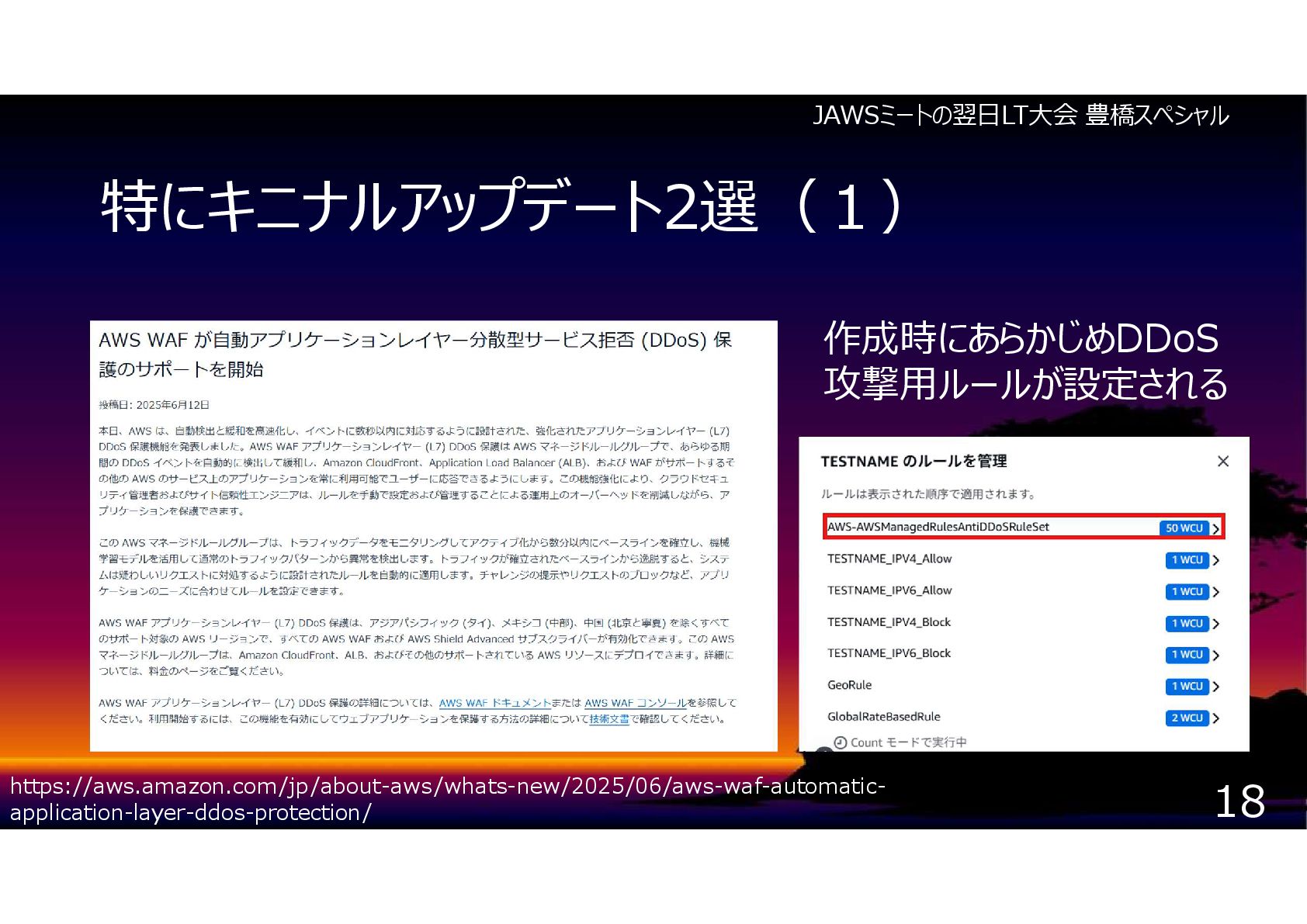Click the JAWSミートの翌日LT大会 header text
The height and width of the screenshot is (924, 1307).
pos(1020,116)
